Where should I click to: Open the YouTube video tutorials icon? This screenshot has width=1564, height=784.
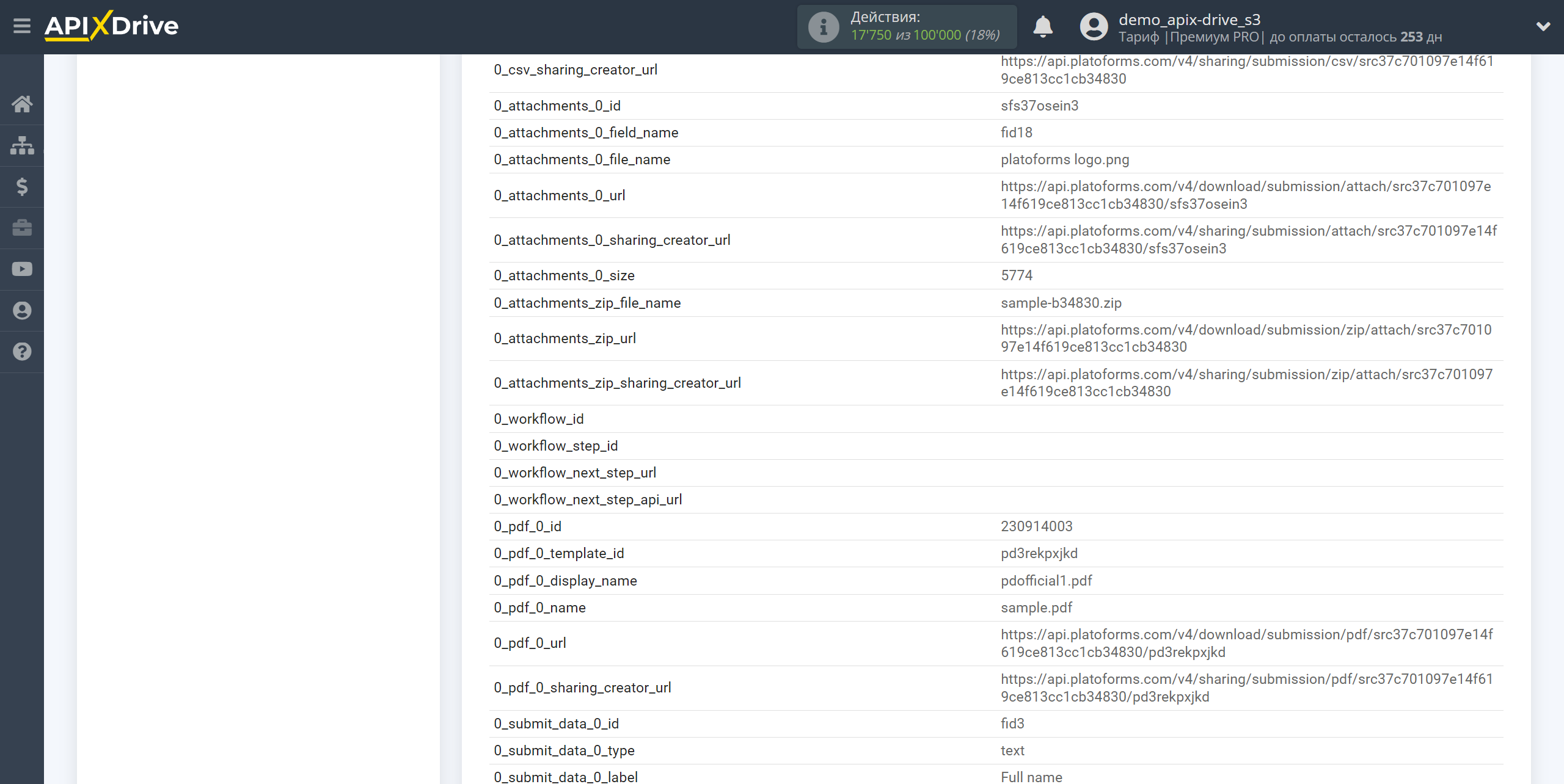tap(22, 269)
